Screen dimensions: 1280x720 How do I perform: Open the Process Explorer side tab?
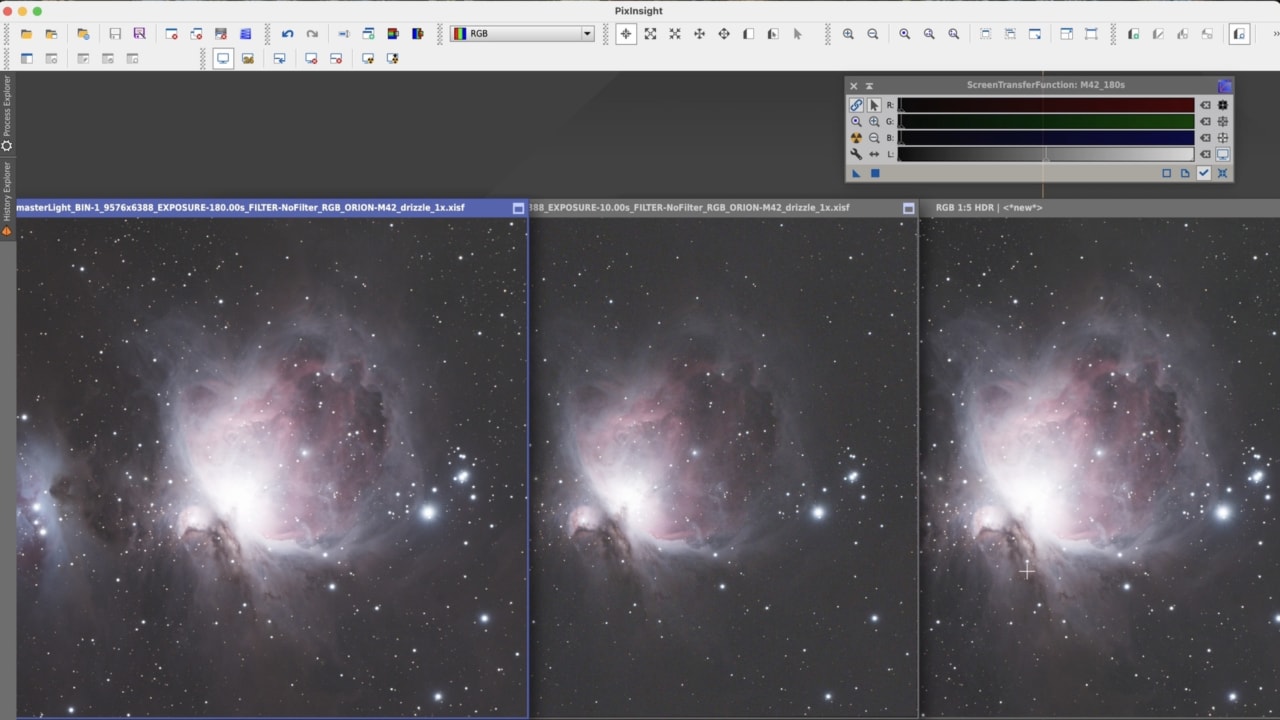[7, 106]
